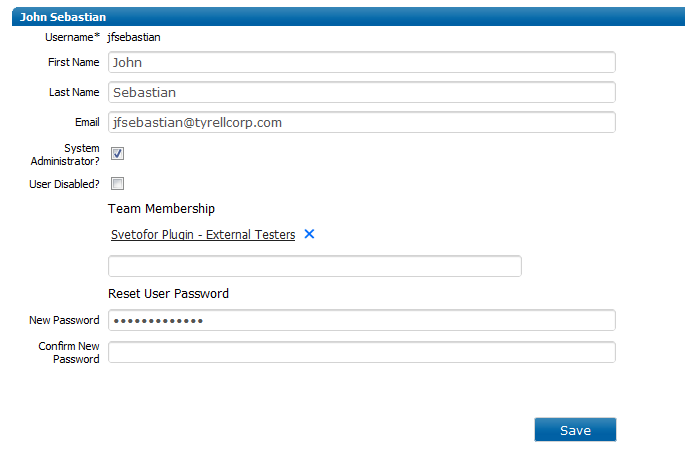Click the Confirm New Password label
Viewport: 685px width, 459px height.
(x=69, y=352)
